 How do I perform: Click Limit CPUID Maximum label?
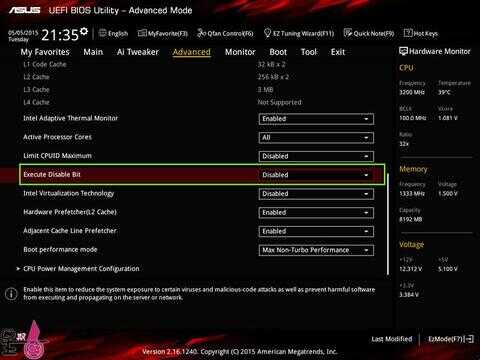click(57, 156)
